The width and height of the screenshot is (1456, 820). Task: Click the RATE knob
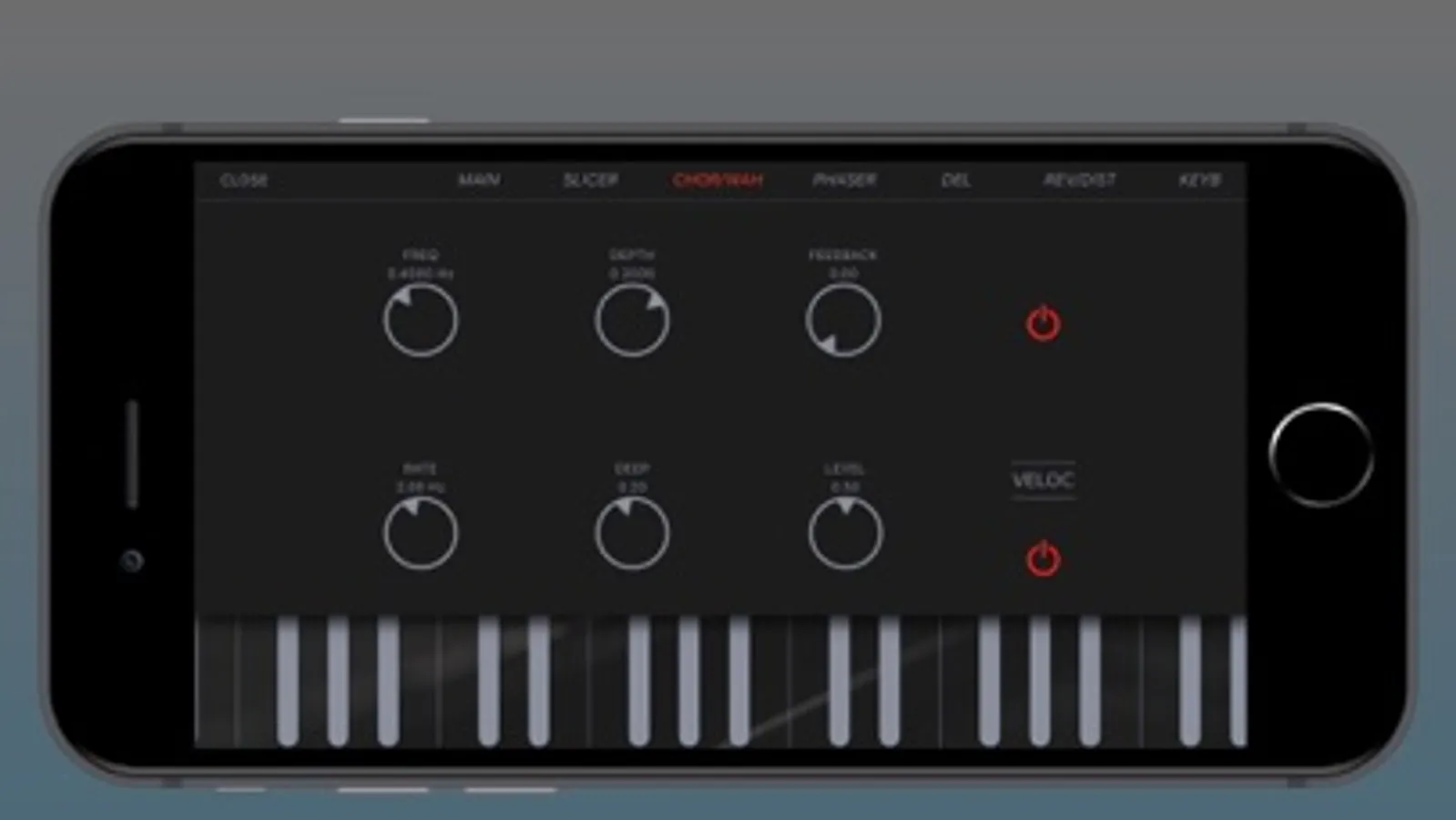click(421, 533)
